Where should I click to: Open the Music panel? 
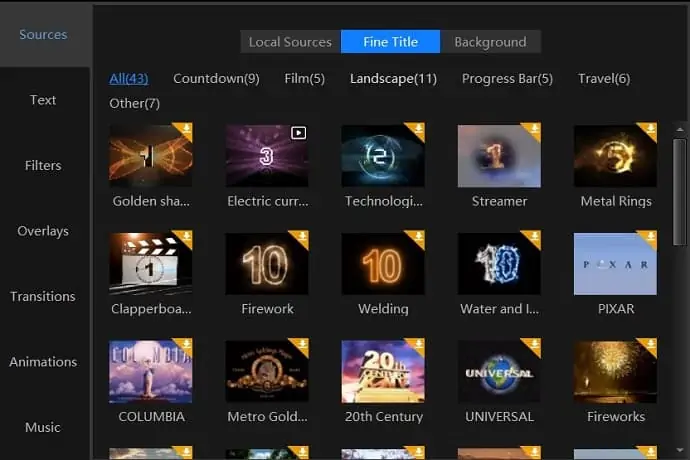tap(43, 427)
